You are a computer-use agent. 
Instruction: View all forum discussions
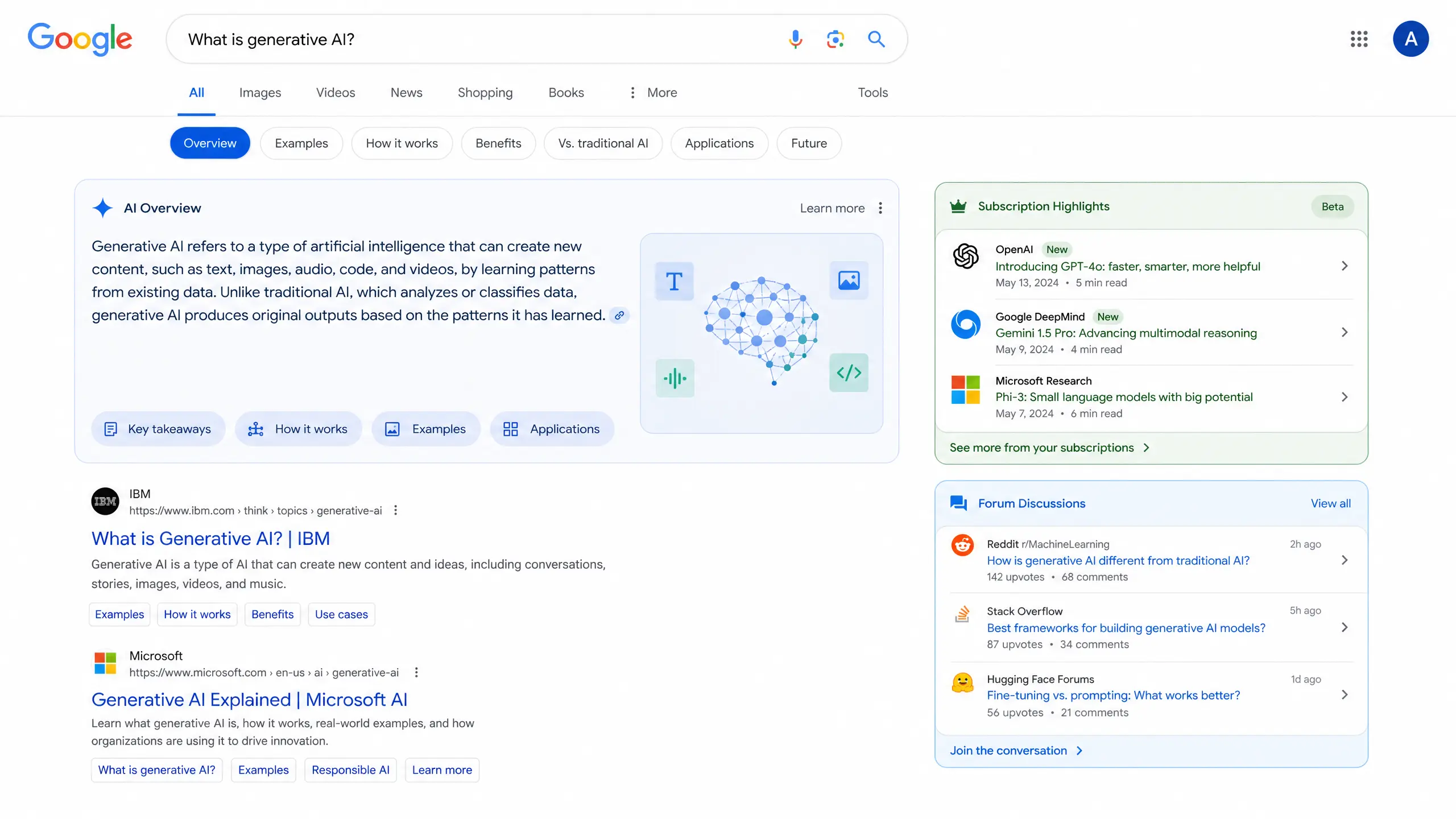pyautogui.click(x=1330, y=503)
